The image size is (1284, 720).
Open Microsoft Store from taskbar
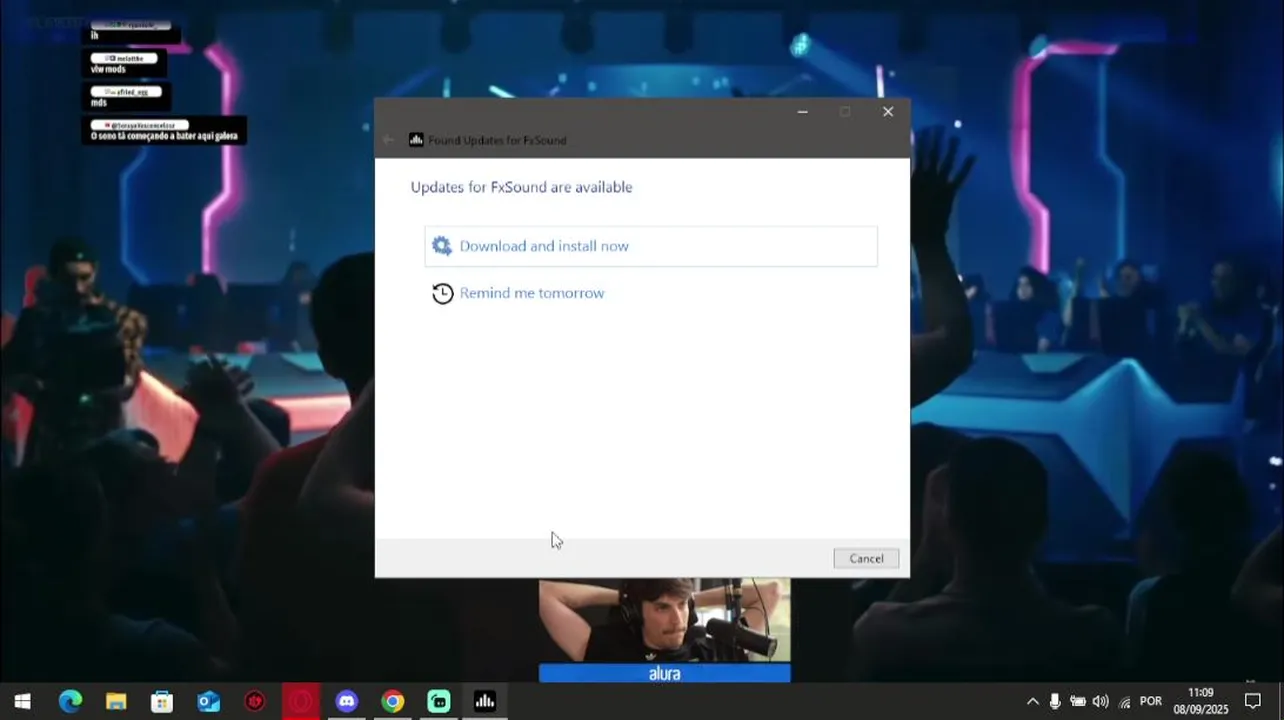pos(162,702)
